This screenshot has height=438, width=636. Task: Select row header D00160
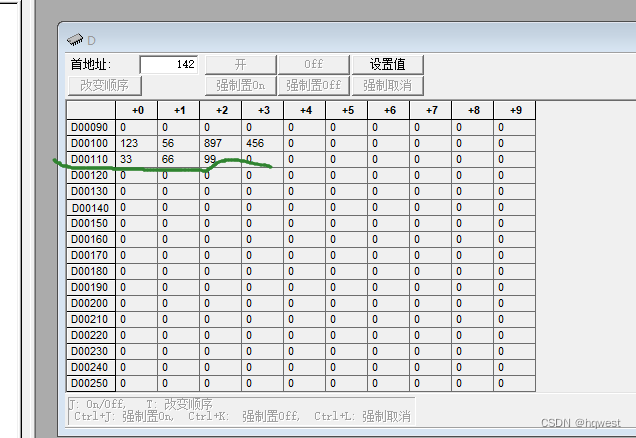click(91, 240)
